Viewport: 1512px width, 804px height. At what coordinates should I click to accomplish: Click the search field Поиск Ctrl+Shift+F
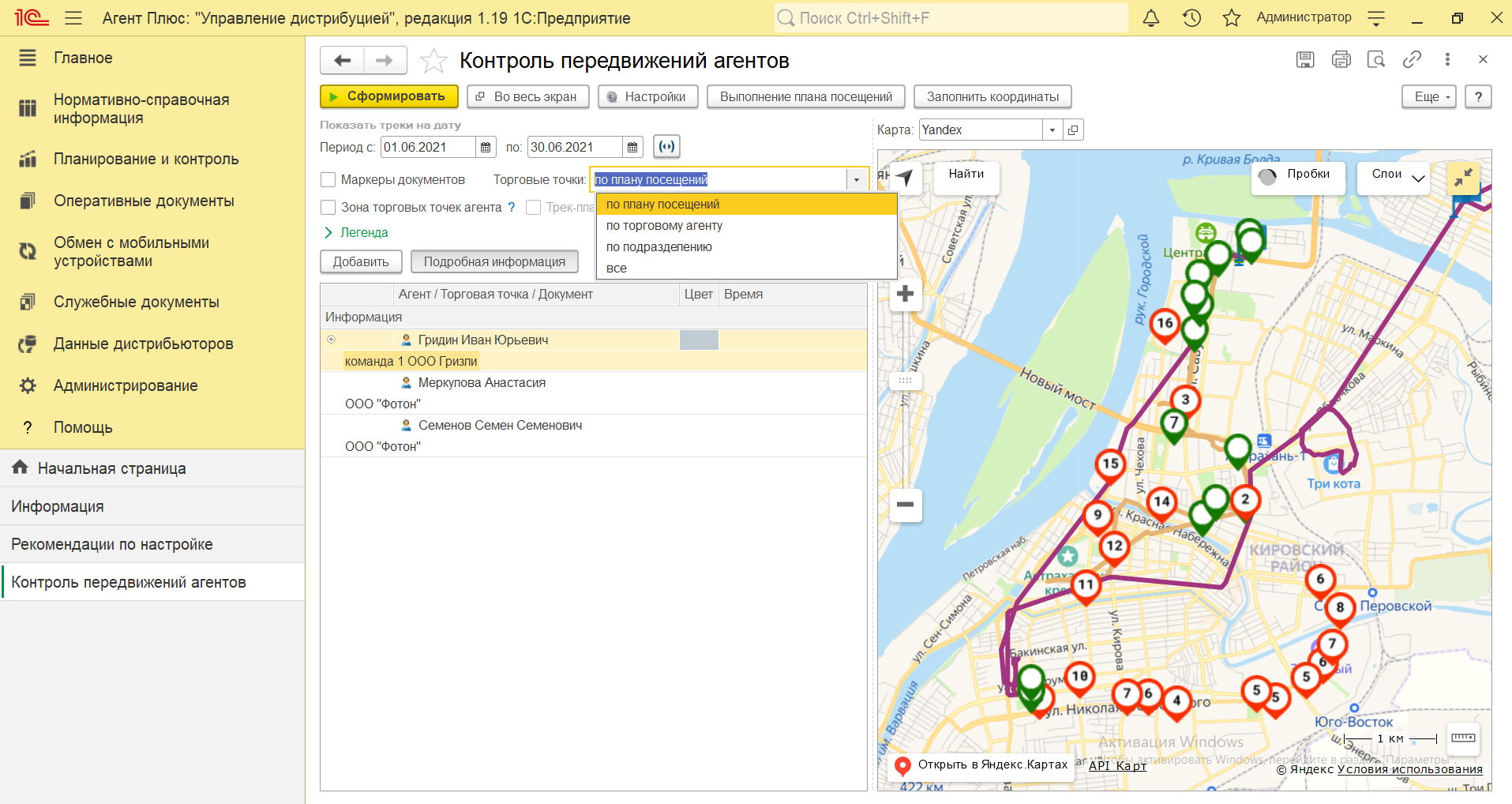coord(951,17)
